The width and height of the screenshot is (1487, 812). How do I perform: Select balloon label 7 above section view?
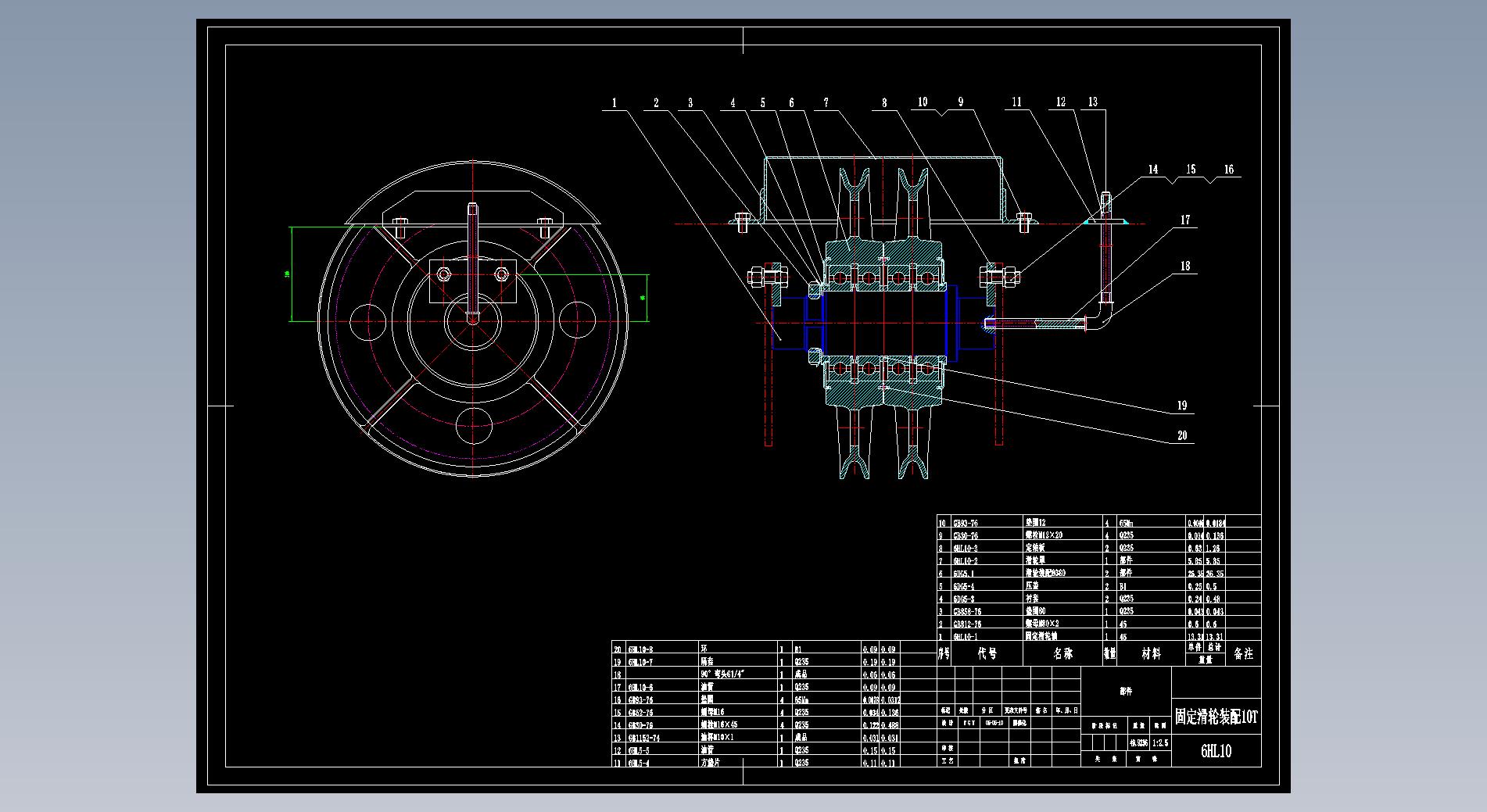coord(826,102)
